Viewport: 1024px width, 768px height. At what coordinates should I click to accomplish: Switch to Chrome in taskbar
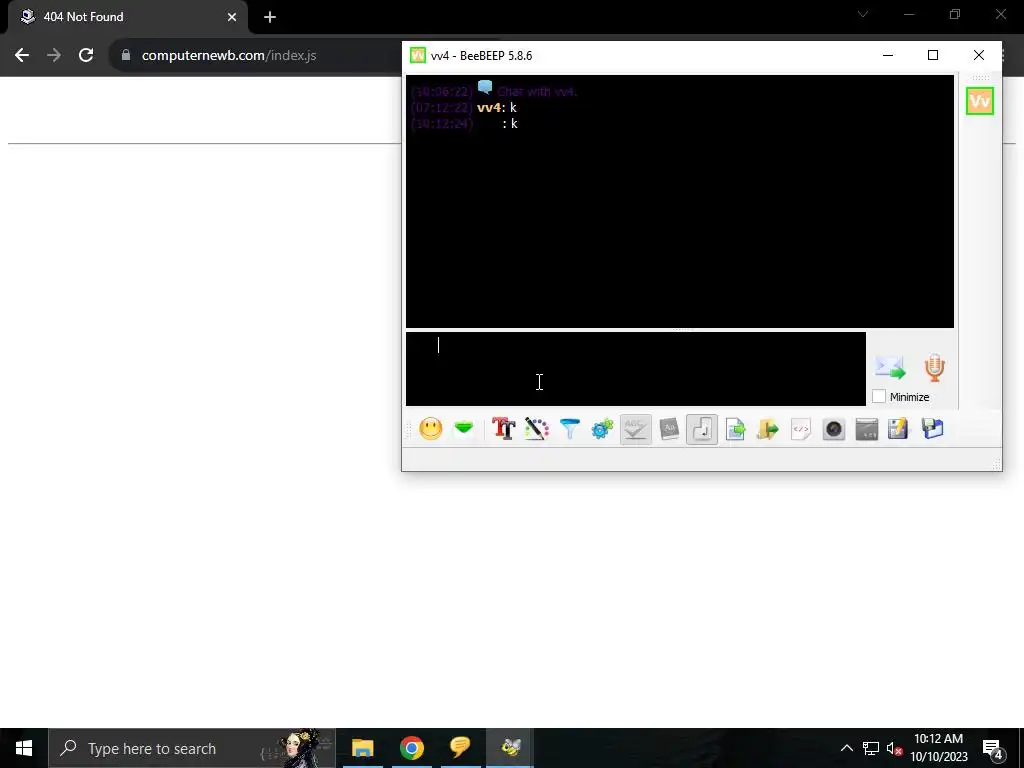[411, 748]
